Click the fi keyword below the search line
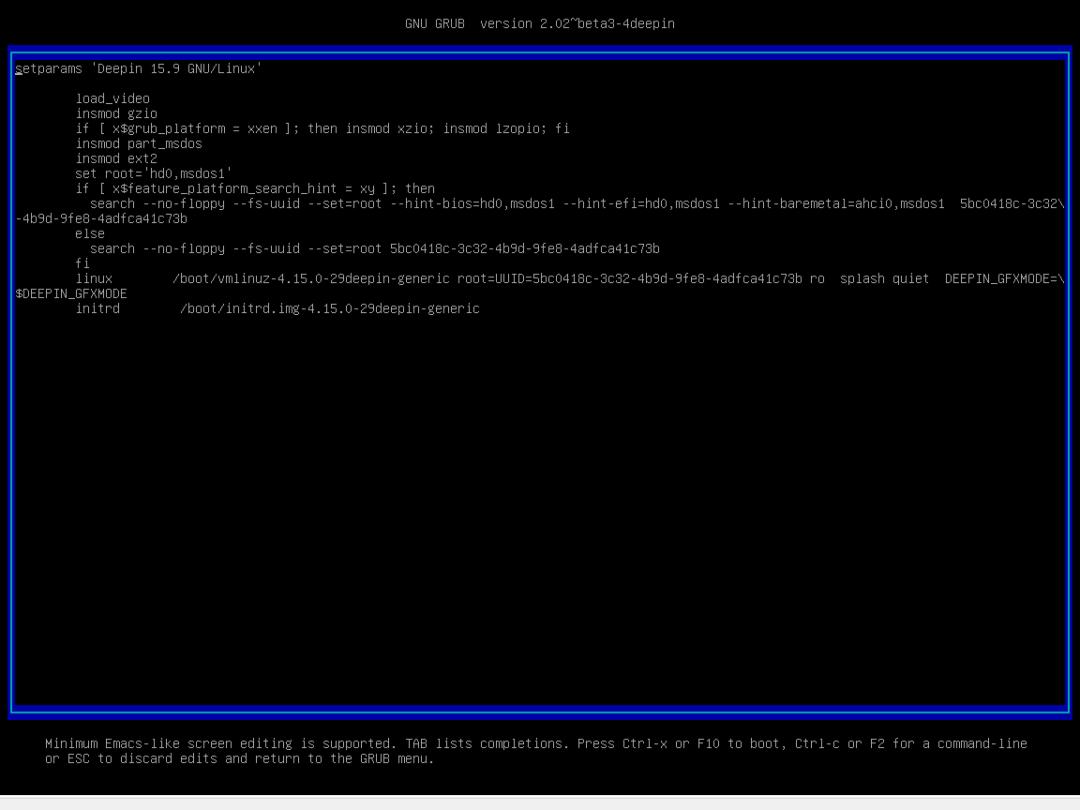The height and width of the screenshot is (810, 1080). (x=82, y=264)
